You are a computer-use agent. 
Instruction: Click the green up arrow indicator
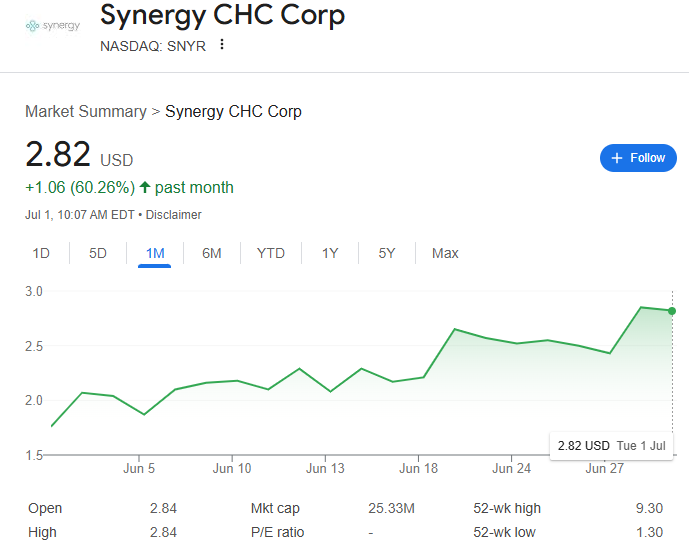pyautogui.click(x=145, y=187)
